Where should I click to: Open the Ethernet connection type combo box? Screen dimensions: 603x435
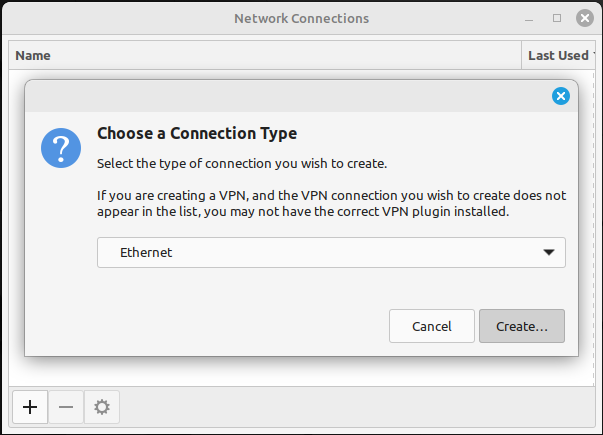pyautogui.click(x=331, y=252)
